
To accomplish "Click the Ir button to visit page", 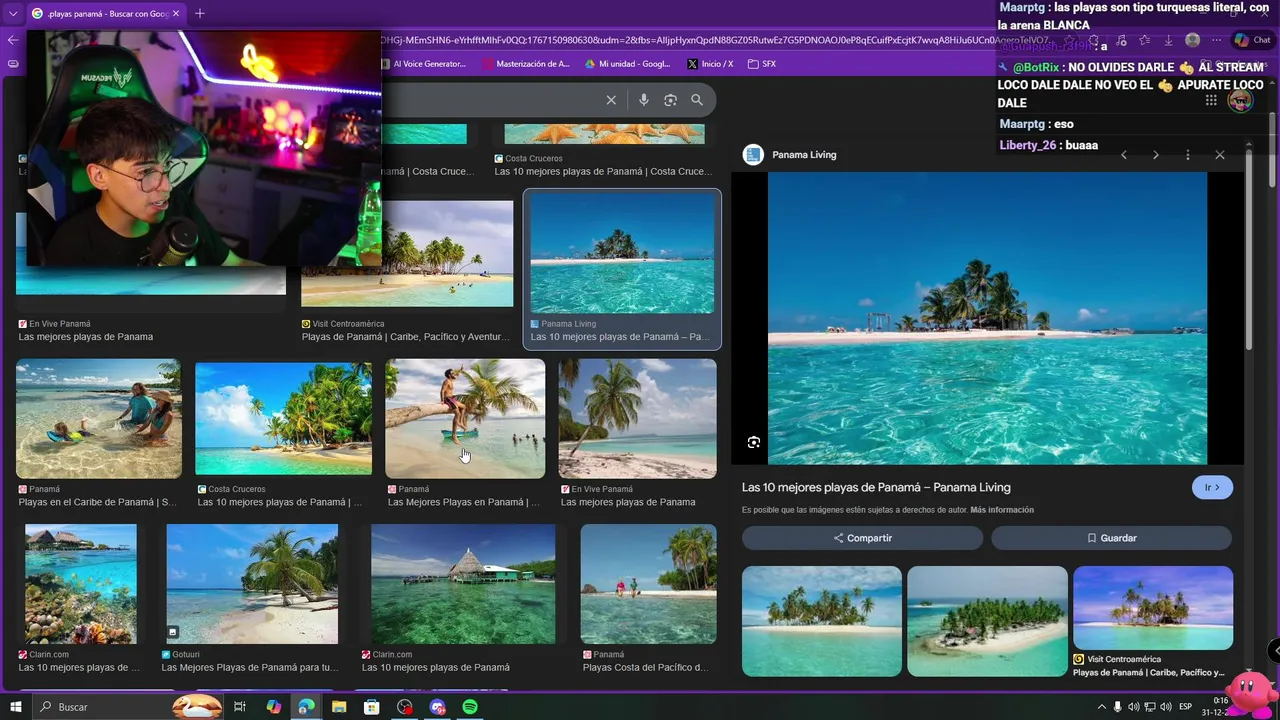I will [1212, 487].
